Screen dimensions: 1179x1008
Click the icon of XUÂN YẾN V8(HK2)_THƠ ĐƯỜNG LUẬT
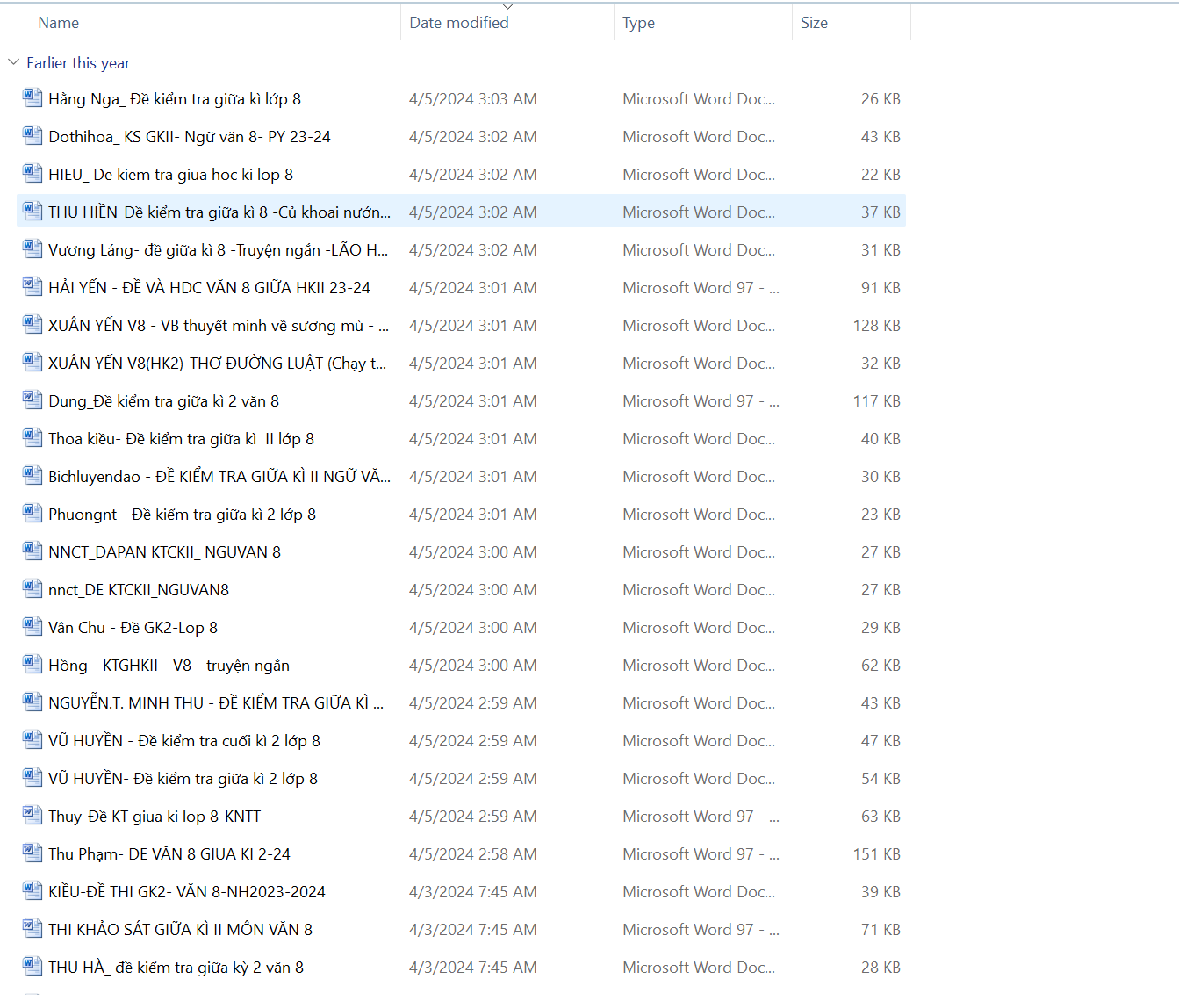tap(32, 362)
